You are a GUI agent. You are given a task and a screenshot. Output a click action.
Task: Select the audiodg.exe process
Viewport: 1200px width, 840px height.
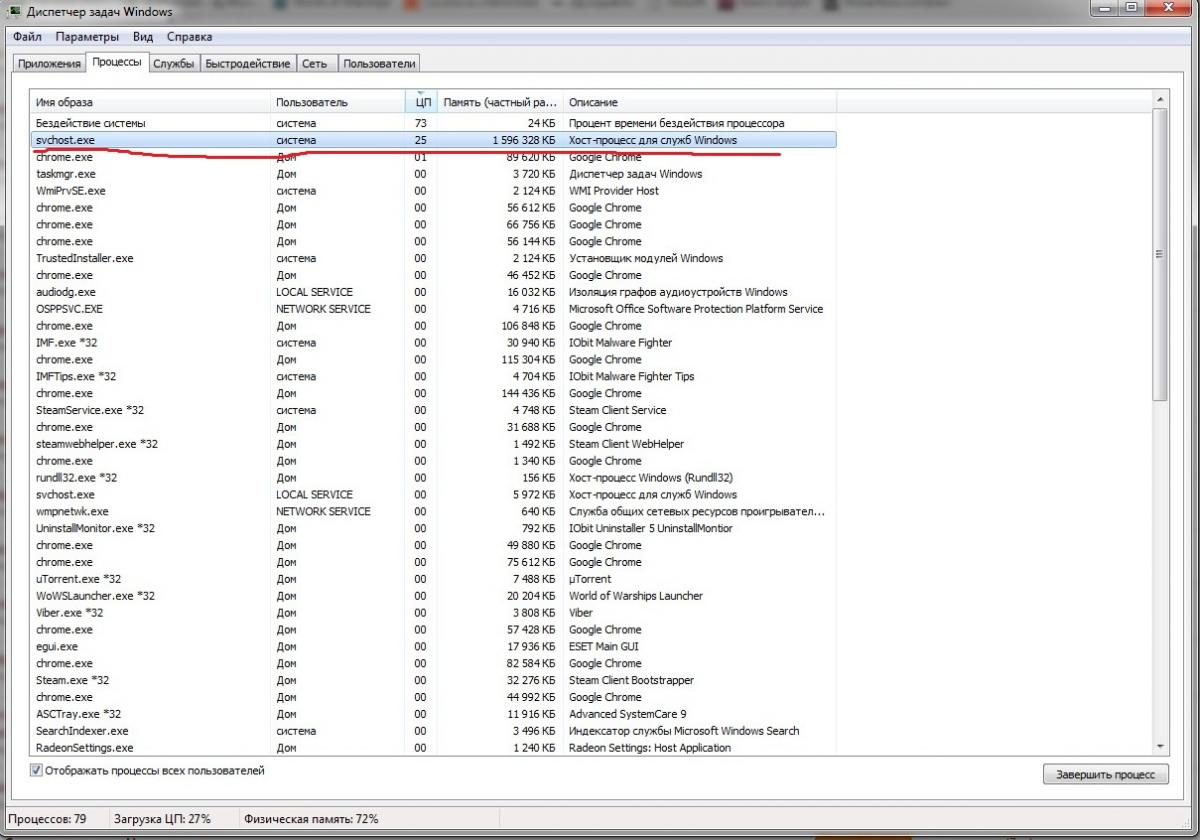tap(434, 292)
